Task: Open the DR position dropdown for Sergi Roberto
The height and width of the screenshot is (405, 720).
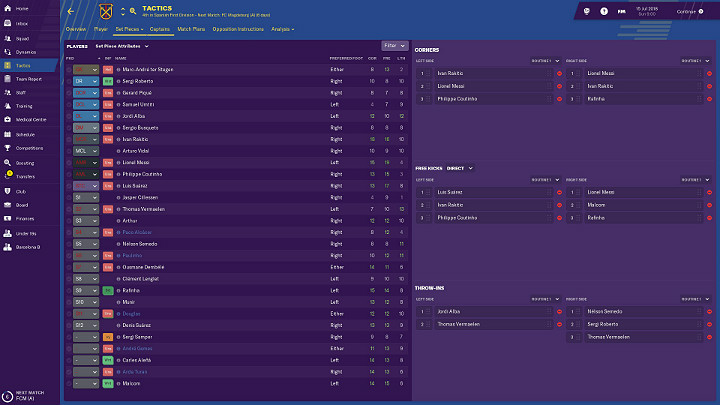Action: point(86,81)
